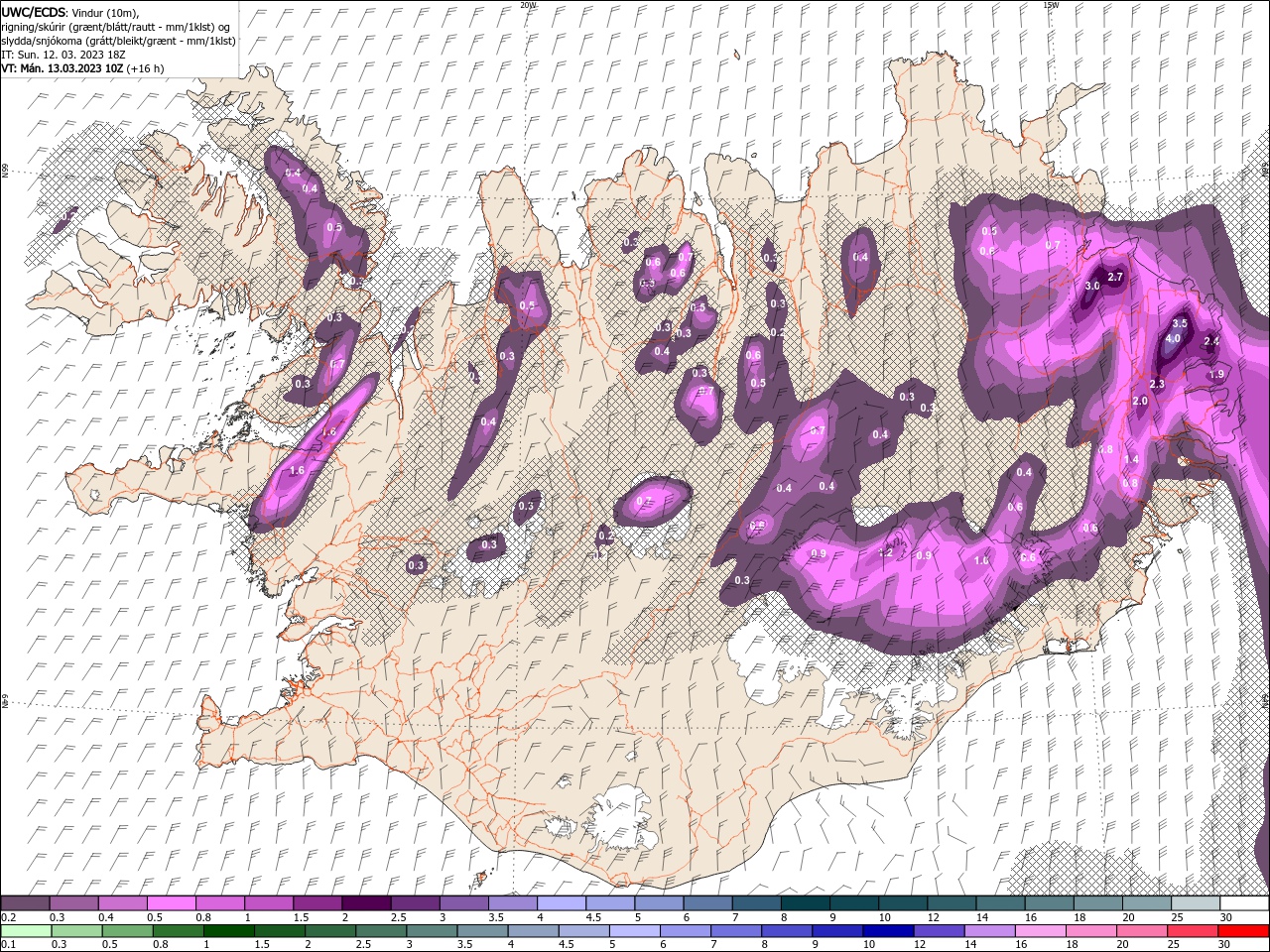Click the '15W' longitude label at top
Screen dimensions: 1270x952
tap(1051, 5)
